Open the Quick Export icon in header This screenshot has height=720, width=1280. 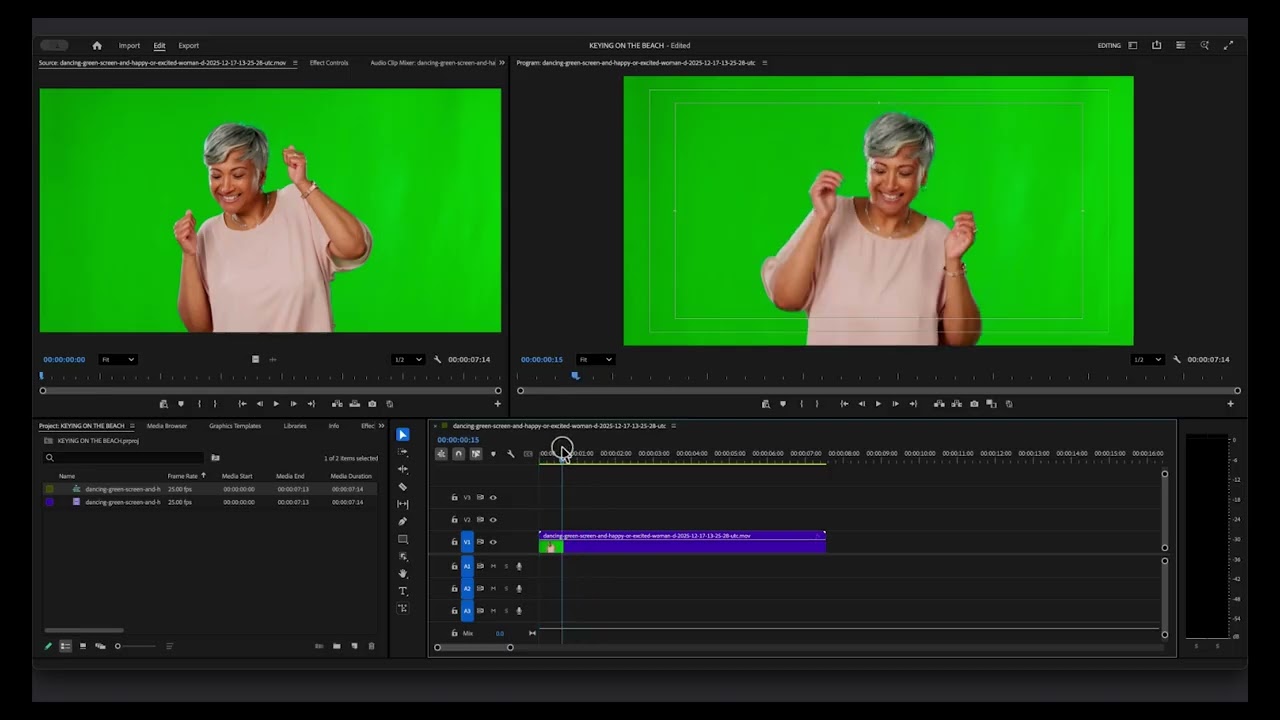1157,45
